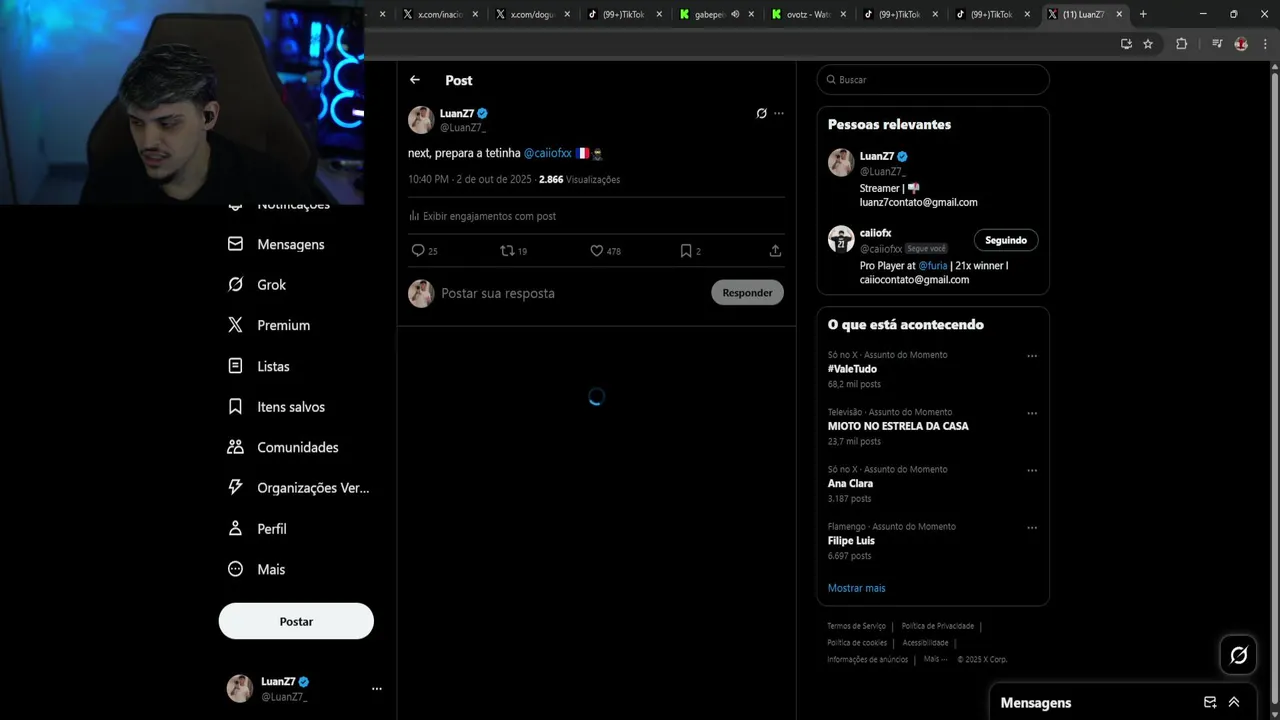Bookmark this page with star icon
The width and height of the screenshot is (1280, 720).
click(1148, 44)
